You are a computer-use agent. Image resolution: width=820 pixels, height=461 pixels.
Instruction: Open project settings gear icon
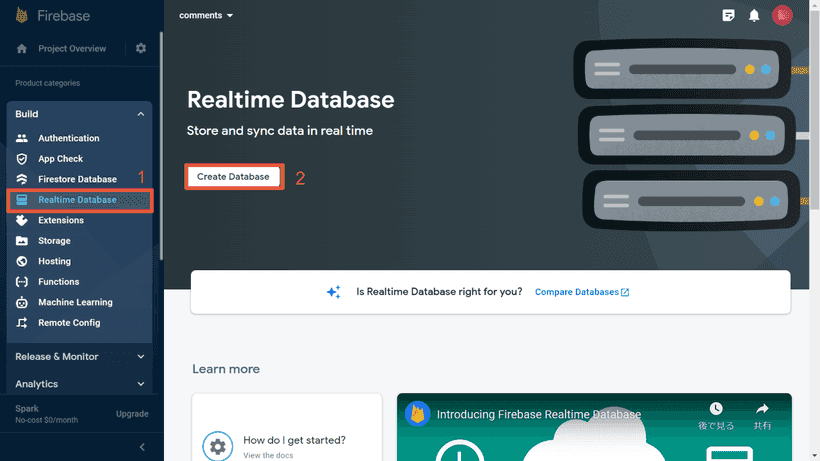tap(141, 48)
